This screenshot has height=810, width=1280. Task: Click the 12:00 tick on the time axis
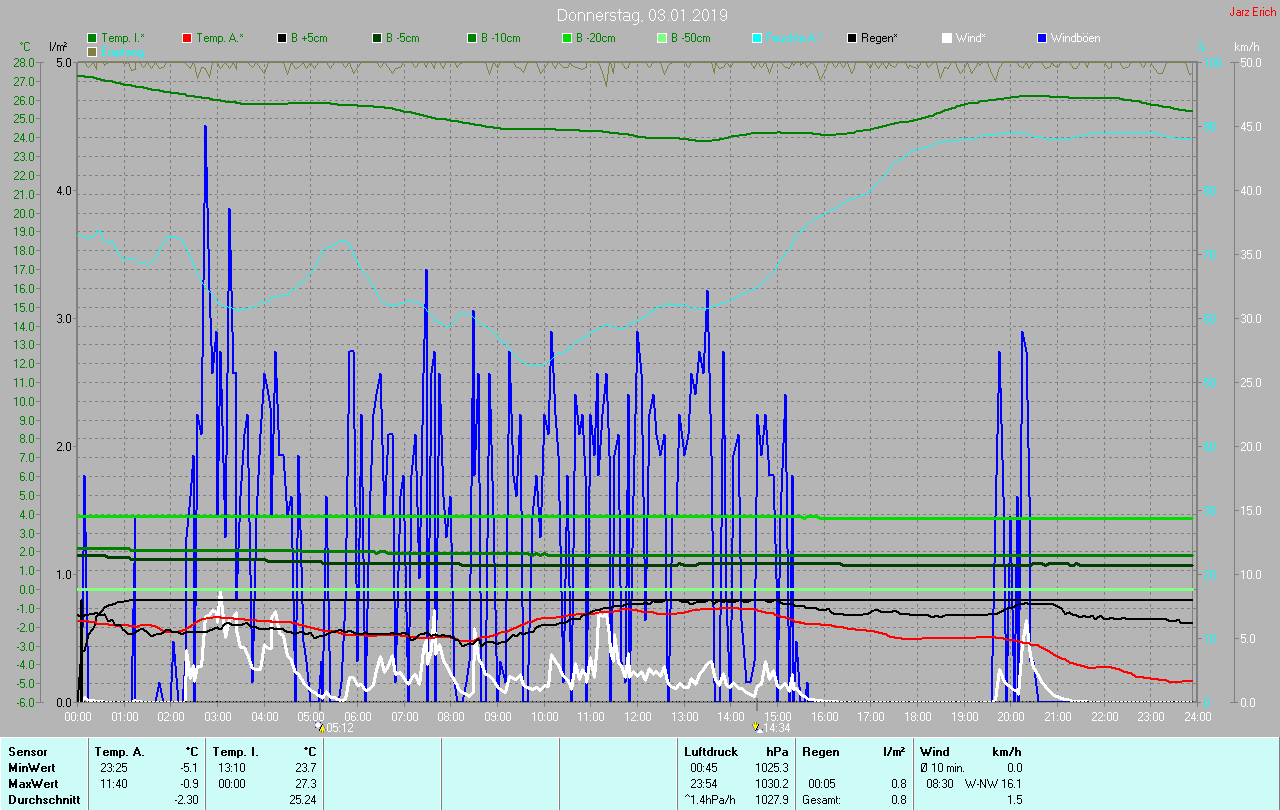(638, 717)
